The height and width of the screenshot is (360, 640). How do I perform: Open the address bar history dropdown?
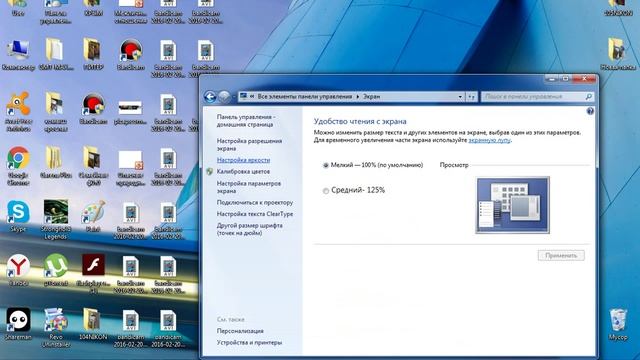coord(460,97)
